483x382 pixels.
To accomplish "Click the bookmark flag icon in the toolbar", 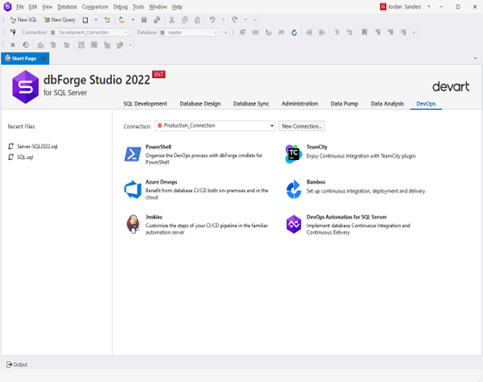I will (364, 32).
